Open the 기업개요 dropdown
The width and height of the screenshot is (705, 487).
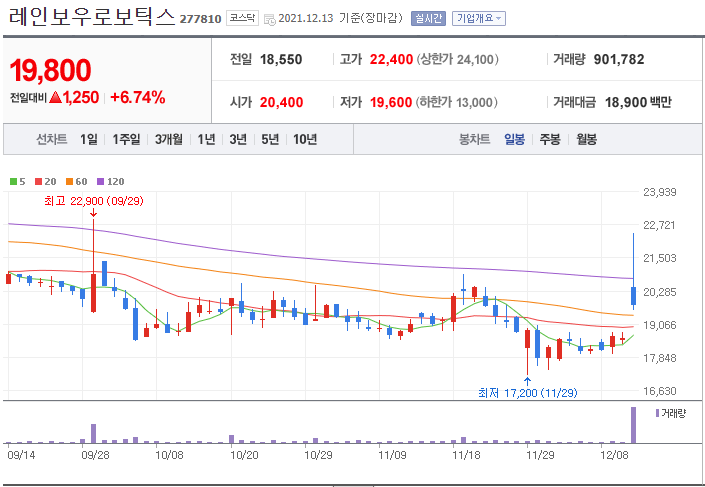point(479,18)
